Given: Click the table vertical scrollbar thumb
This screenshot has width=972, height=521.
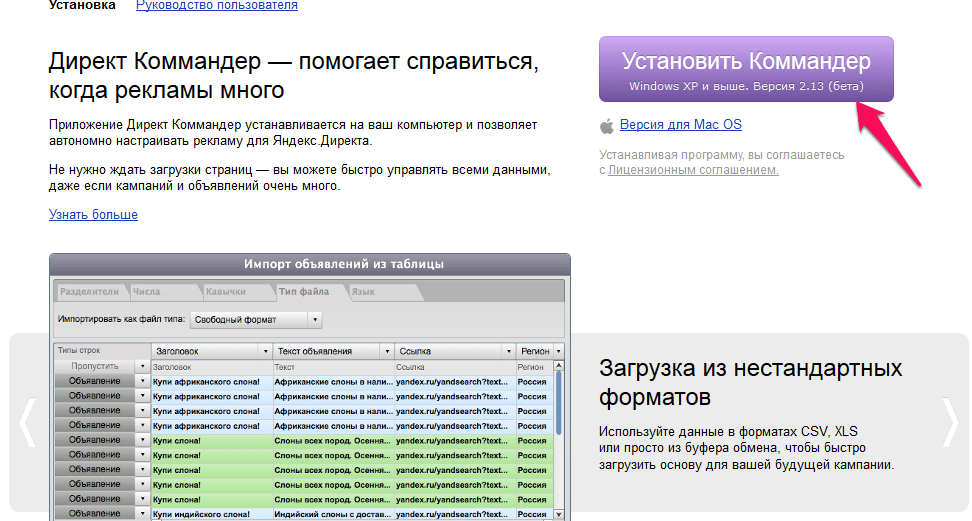Looking at the screenshot, I should tap(559, 403).
